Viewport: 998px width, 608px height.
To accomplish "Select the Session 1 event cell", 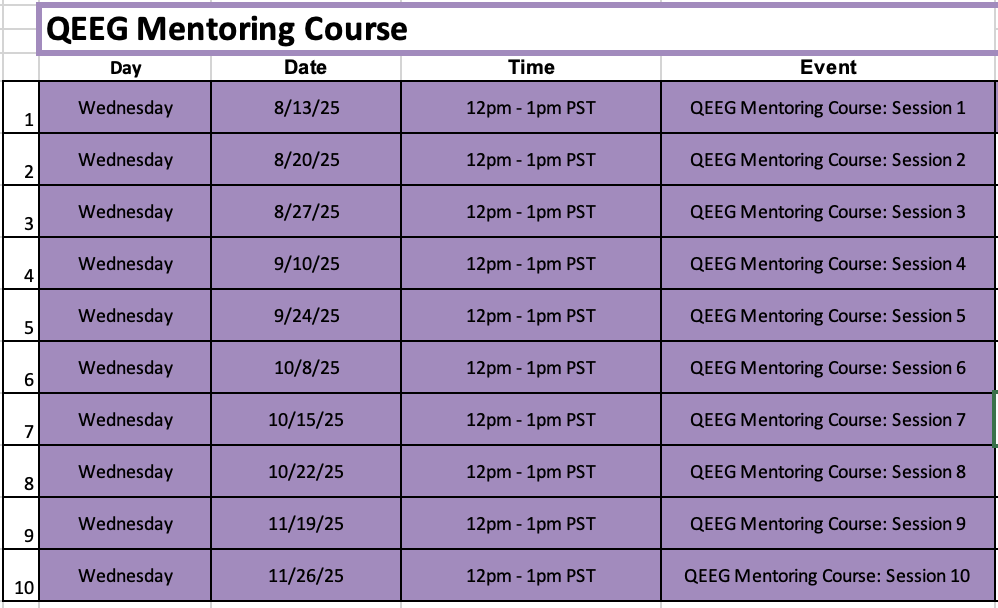I will 828,108.
